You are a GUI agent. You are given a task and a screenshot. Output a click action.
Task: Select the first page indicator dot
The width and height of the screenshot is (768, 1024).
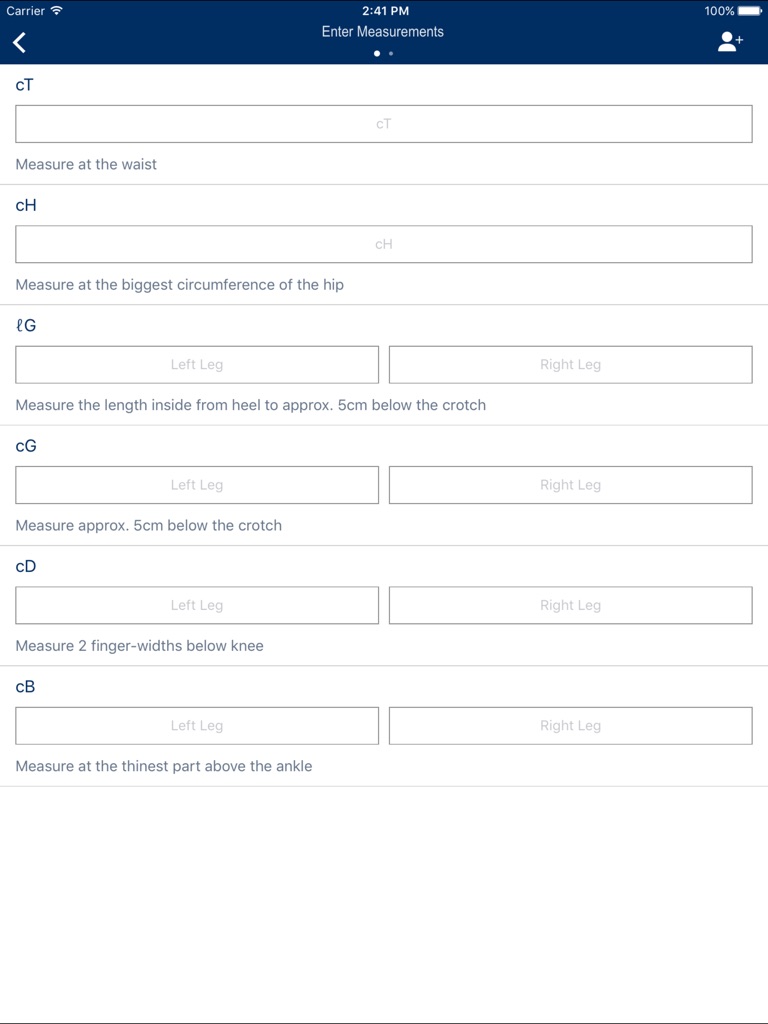click(377, 53)
